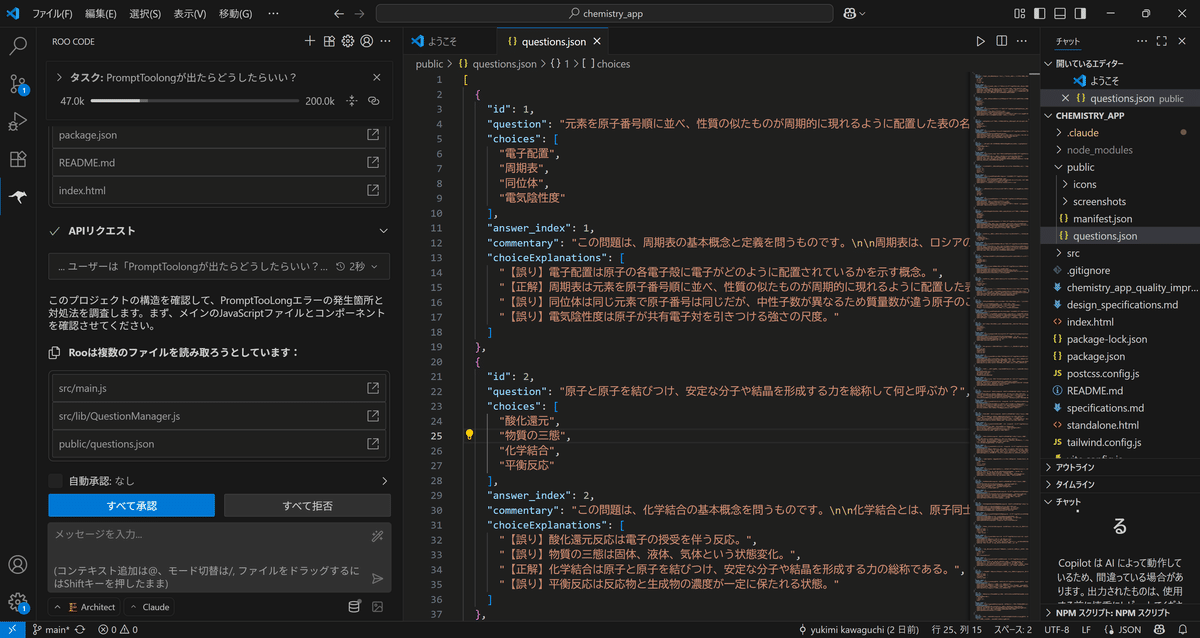Open the File menu
Screen dimensions: 1200x638
pyautogui.click(x=52, y=14)
